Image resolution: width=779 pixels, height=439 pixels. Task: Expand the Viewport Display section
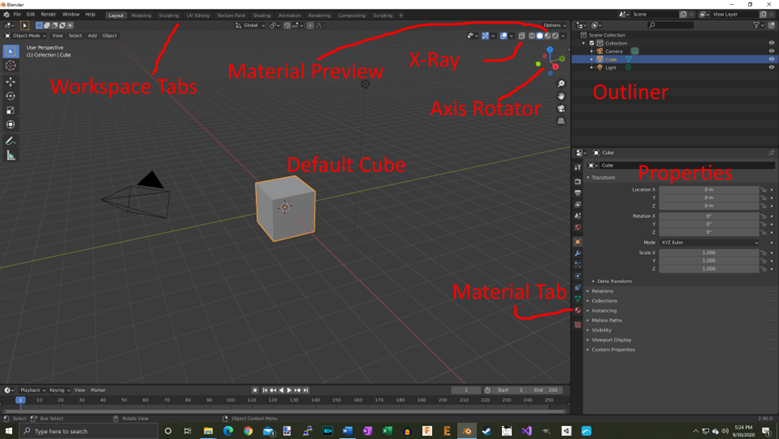[612, 340]
